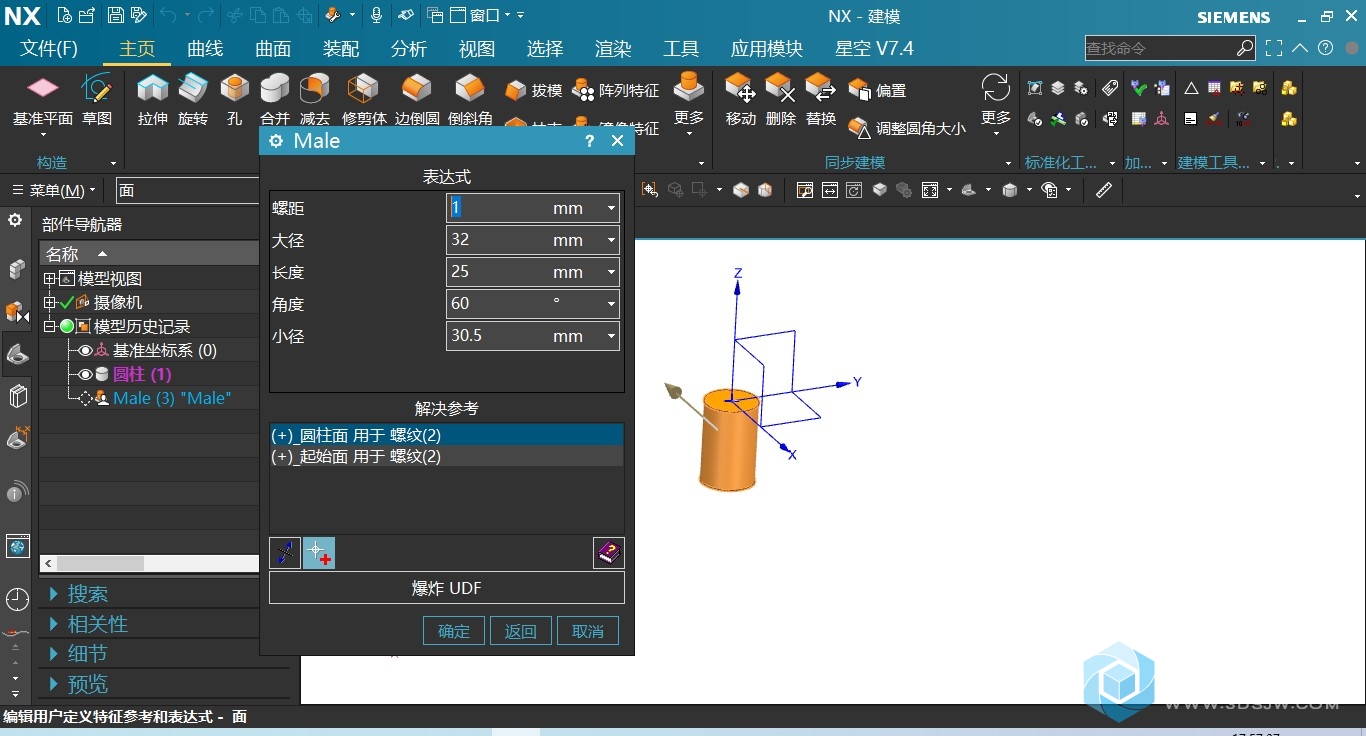Click the navigator settings gear icon
This screenshot has width=1366, height=736.
coord(15,220)
